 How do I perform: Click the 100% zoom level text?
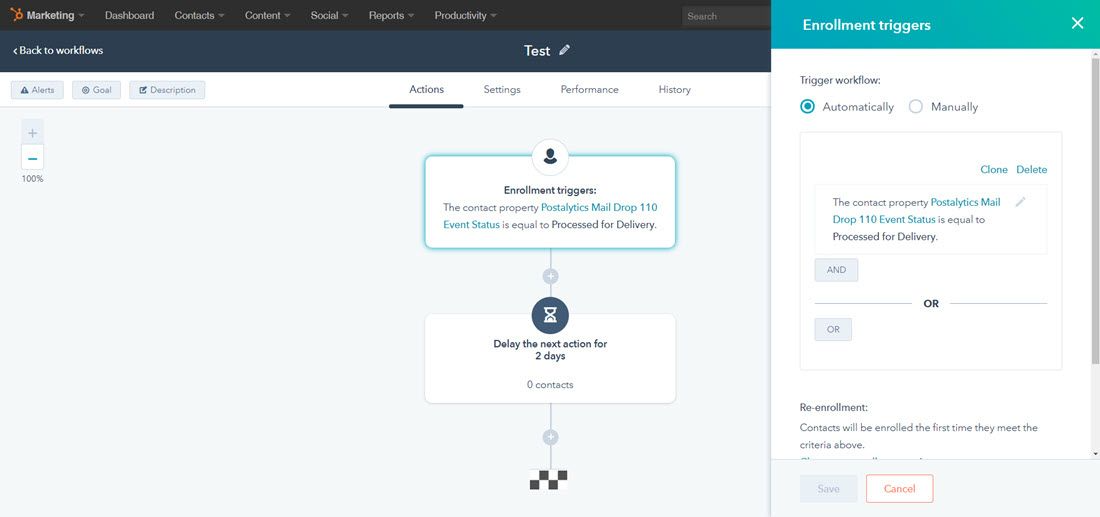pos(32,179)
